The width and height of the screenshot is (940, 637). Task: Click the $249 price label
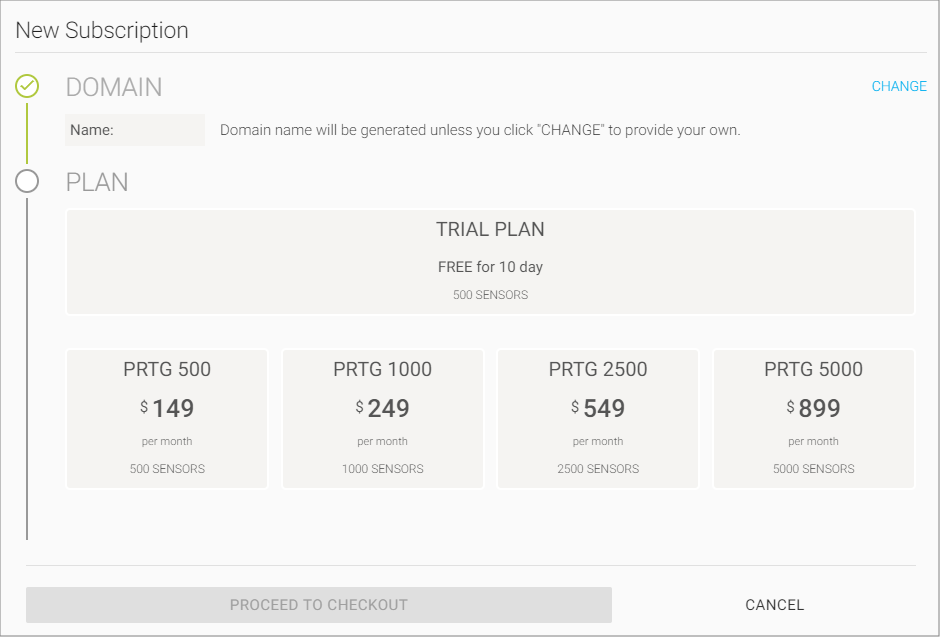tap(382, 409)
